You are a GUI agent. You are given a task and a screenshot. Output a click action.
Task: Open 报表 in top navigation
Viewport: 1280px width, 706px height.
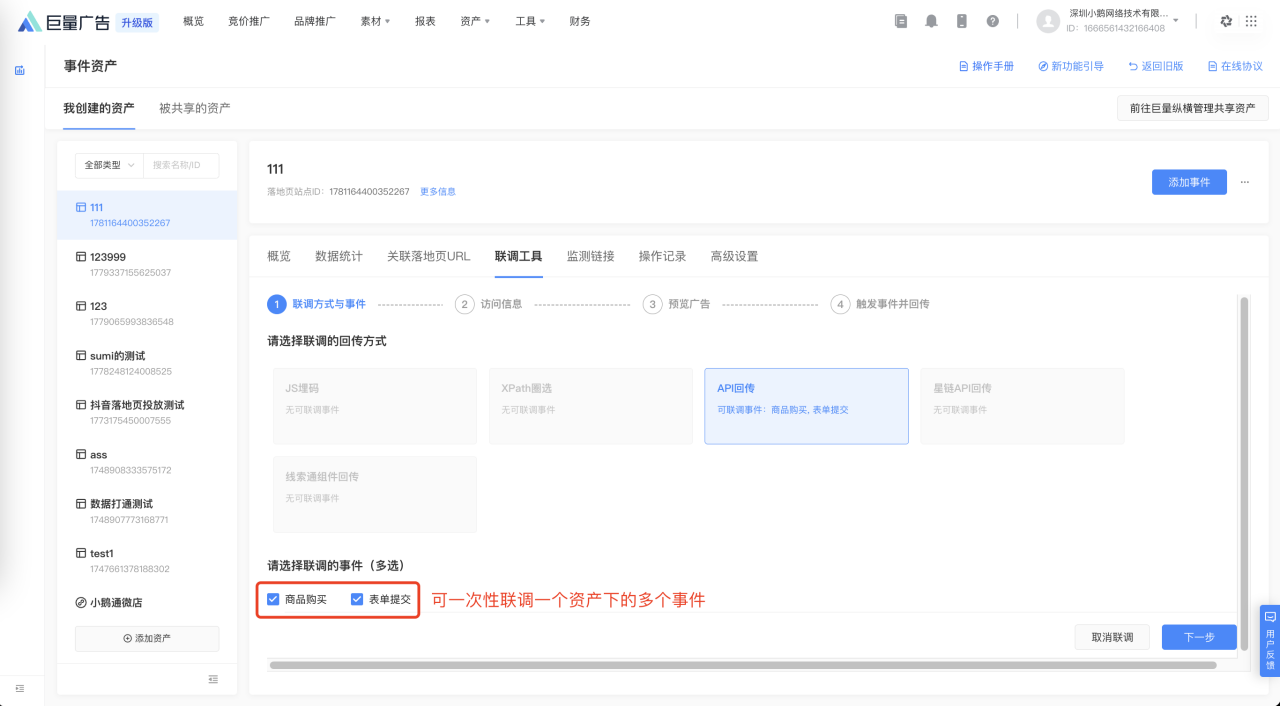pyautogui.click(x=425, y=21)
